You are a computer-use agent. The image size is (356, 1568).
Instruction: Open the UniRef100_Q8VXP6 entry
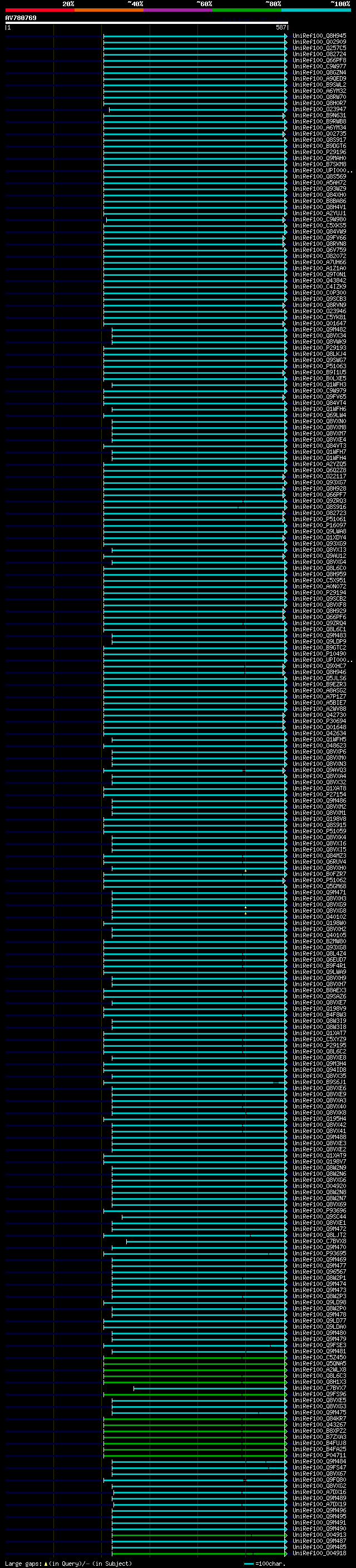pyautogui.click(x=319, y=751)
